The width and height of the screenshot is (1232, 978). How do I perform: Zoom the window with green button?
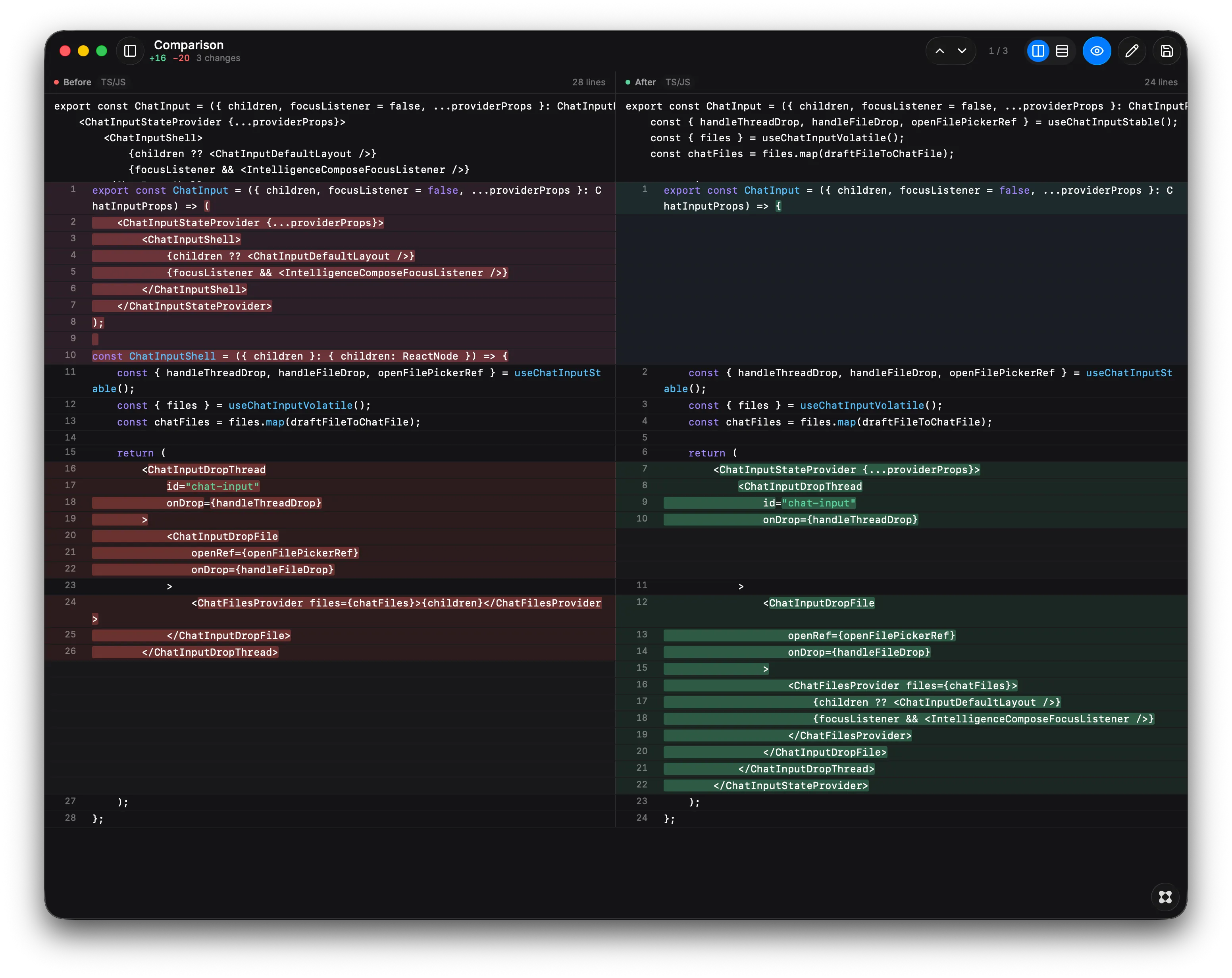click(x=102, y=51)
